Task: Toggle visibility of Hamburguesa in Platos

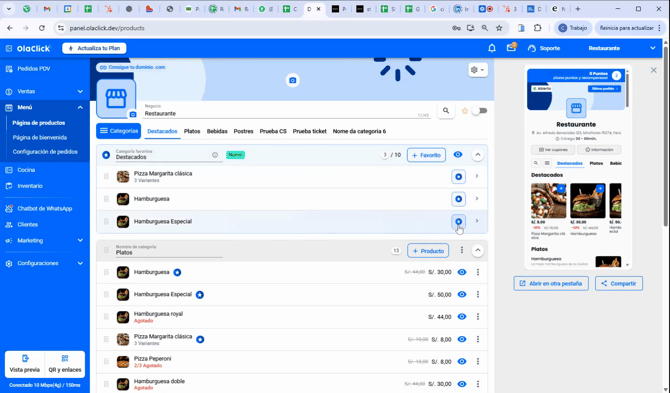Action: coord(462,272)
